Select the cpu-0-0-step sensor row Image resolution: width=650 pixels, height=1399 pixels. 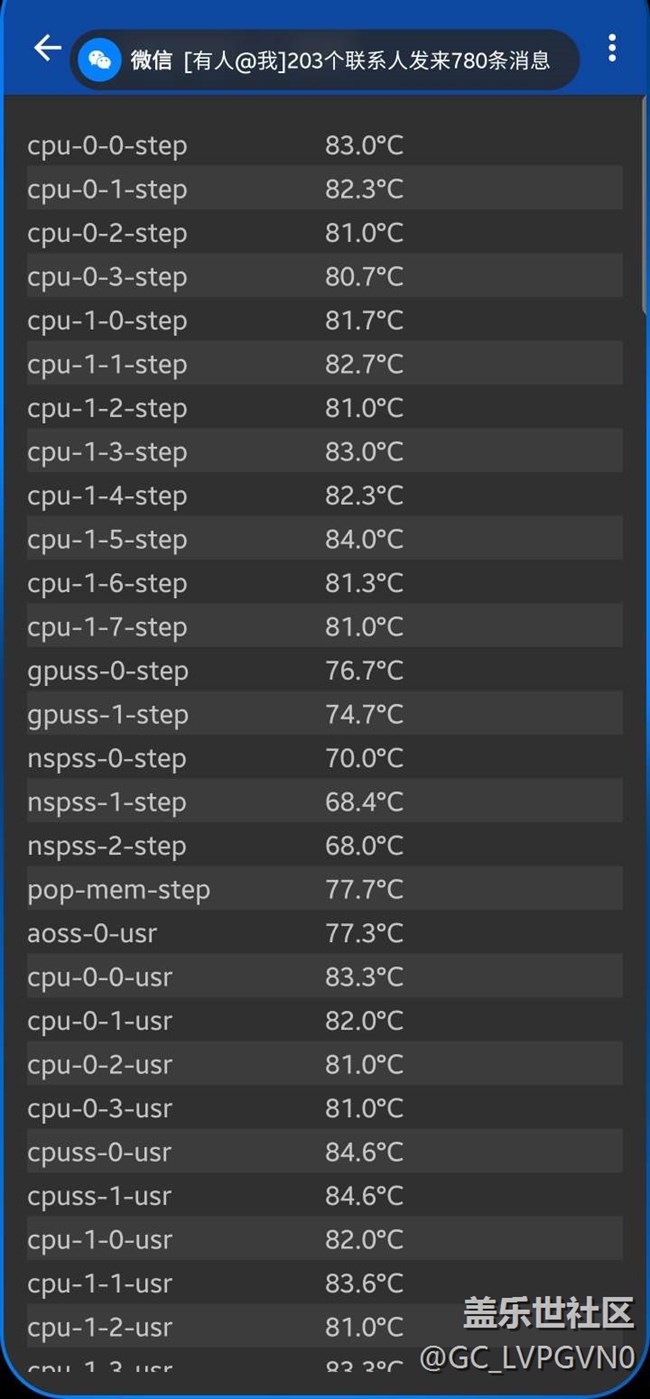coord(324,146)
